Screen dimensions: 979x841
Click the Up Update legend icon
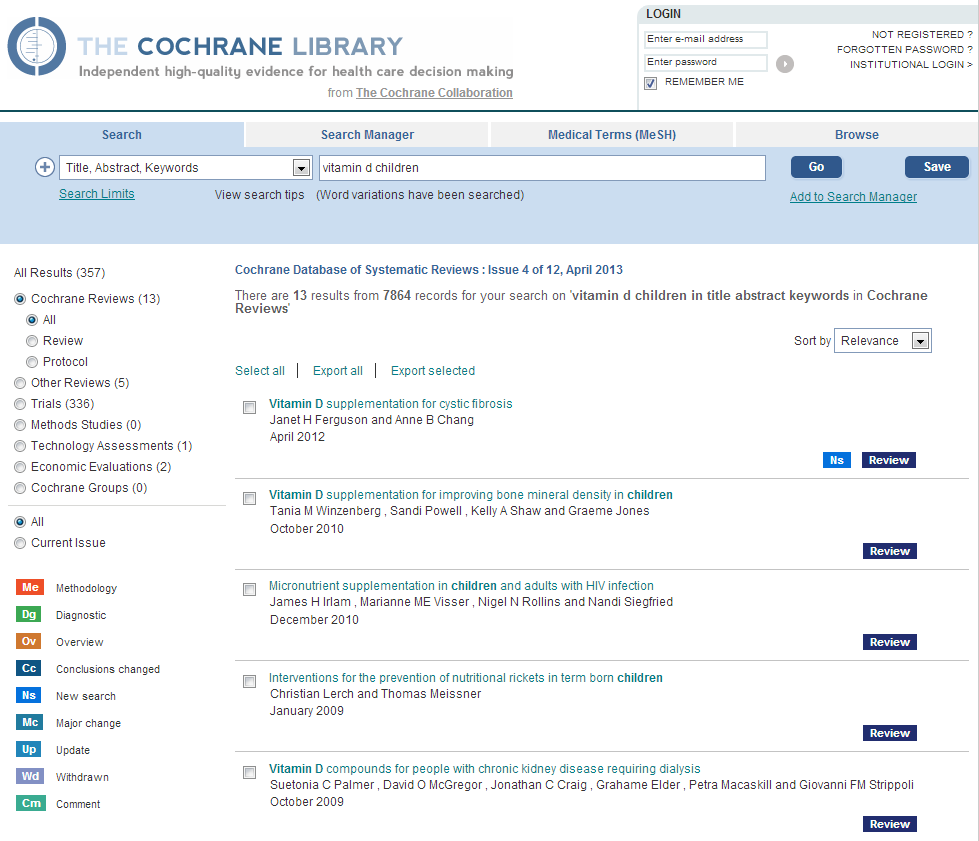29,749
